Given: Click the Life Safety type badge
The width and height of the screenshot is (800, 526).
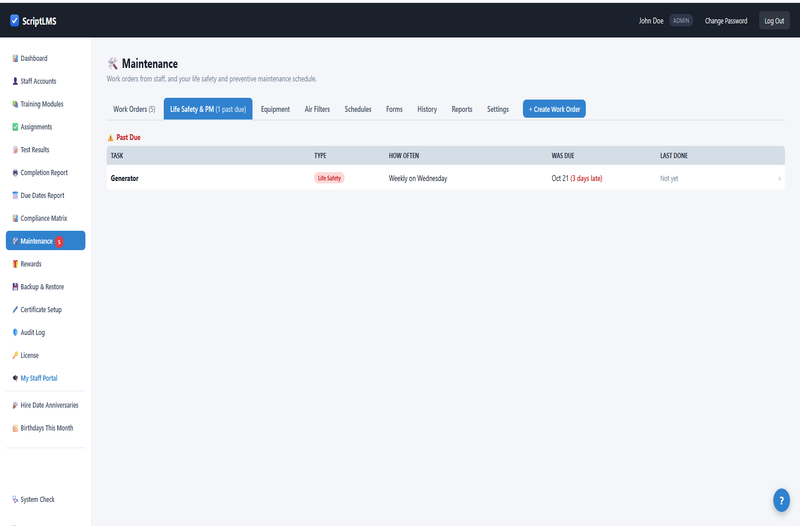Looking at the screenshot, I should [329, 178].
